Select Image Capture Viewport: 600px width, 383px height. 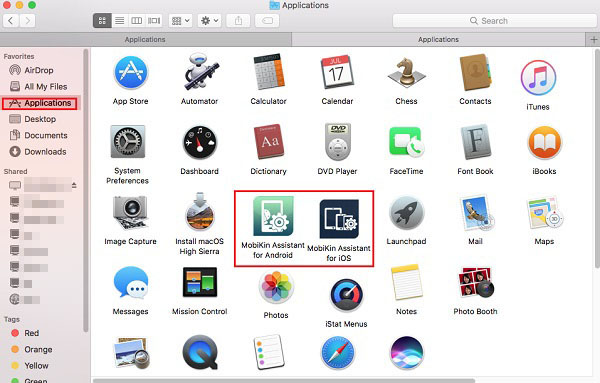(x=130, y=213)
